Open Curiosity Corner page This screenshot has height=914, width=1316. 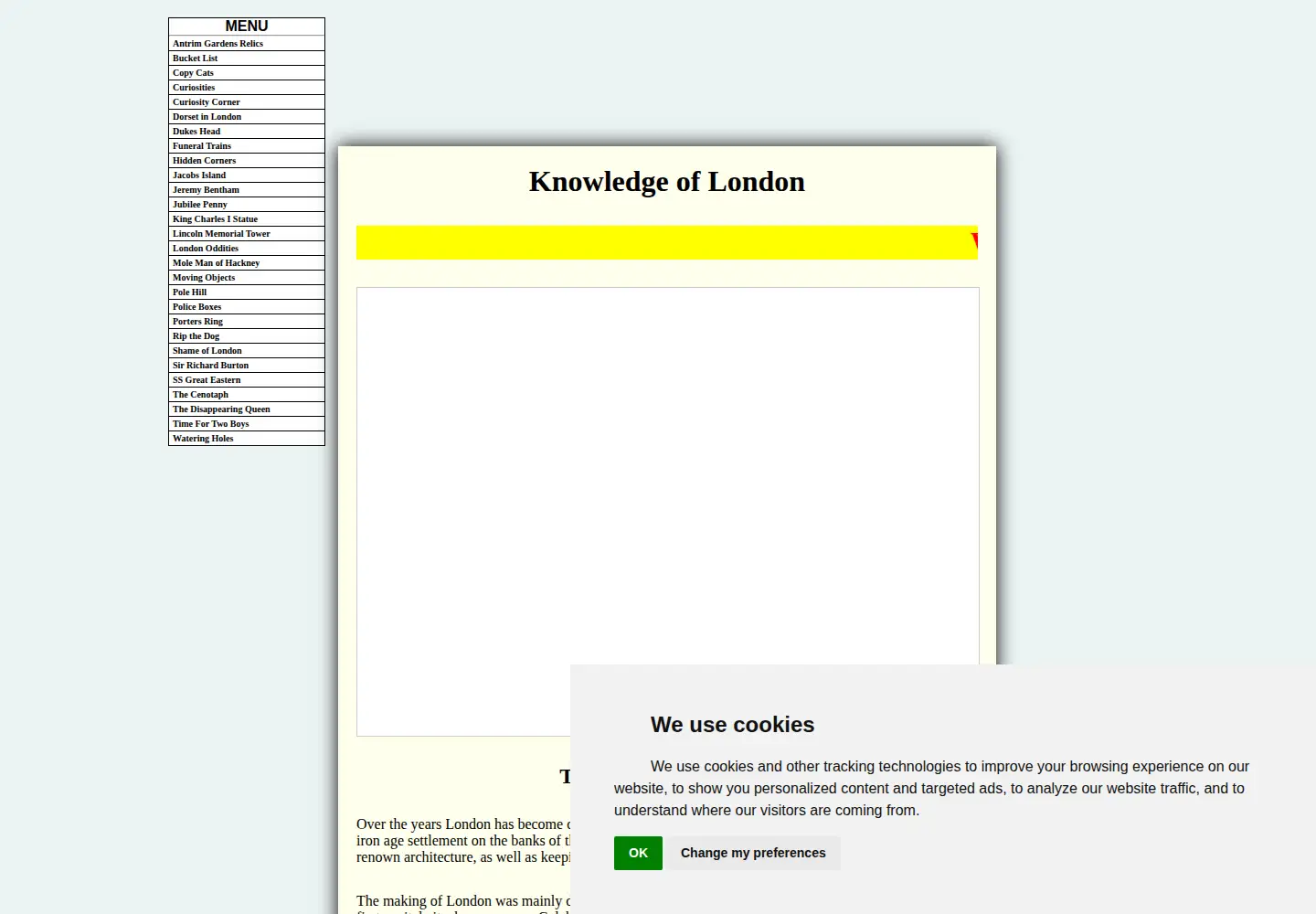tap(247, 102)
